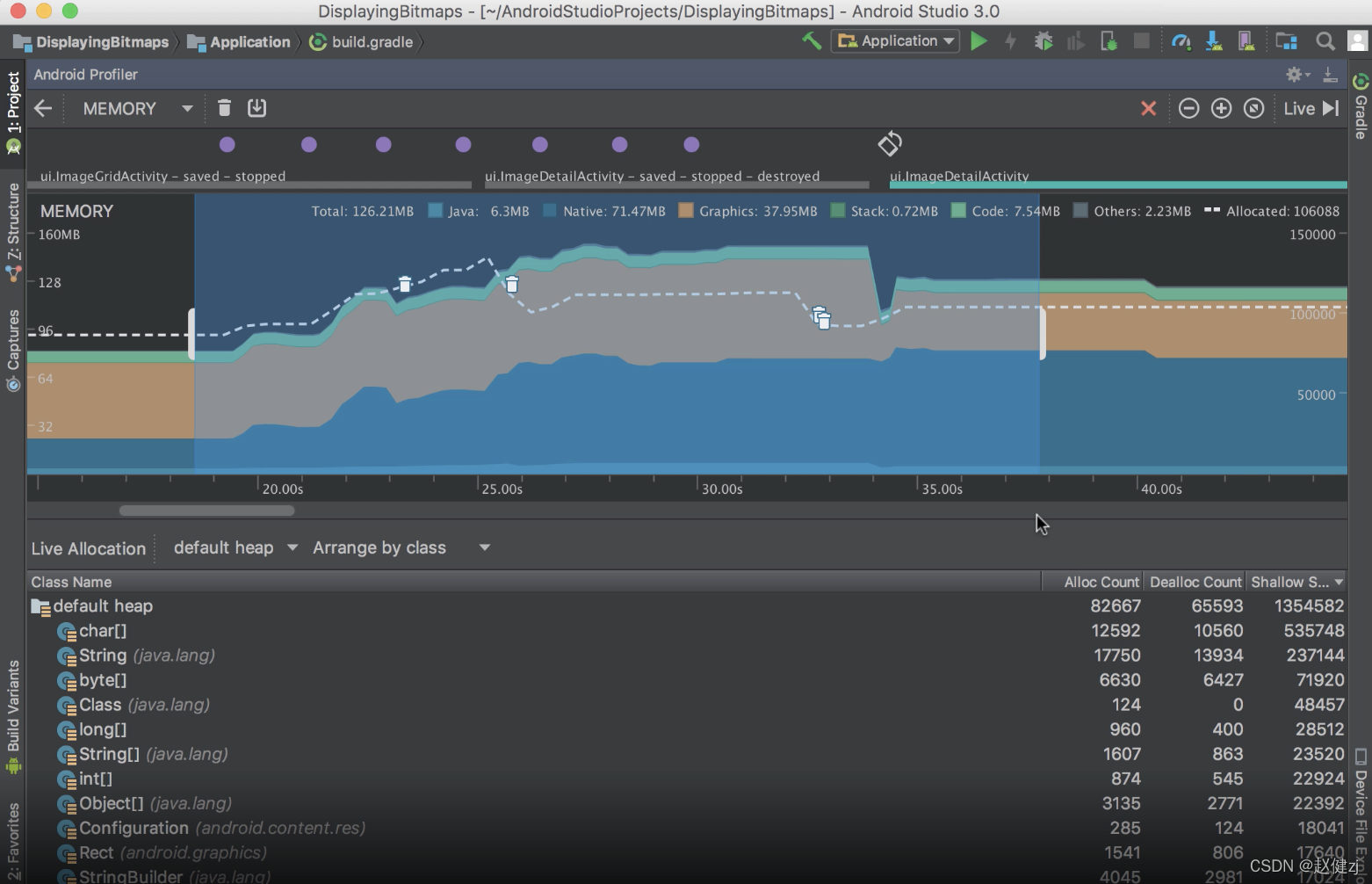Open the Build Variants tab
The height and width of the screenshot is (884, 1372).
[x=13, y=716]
